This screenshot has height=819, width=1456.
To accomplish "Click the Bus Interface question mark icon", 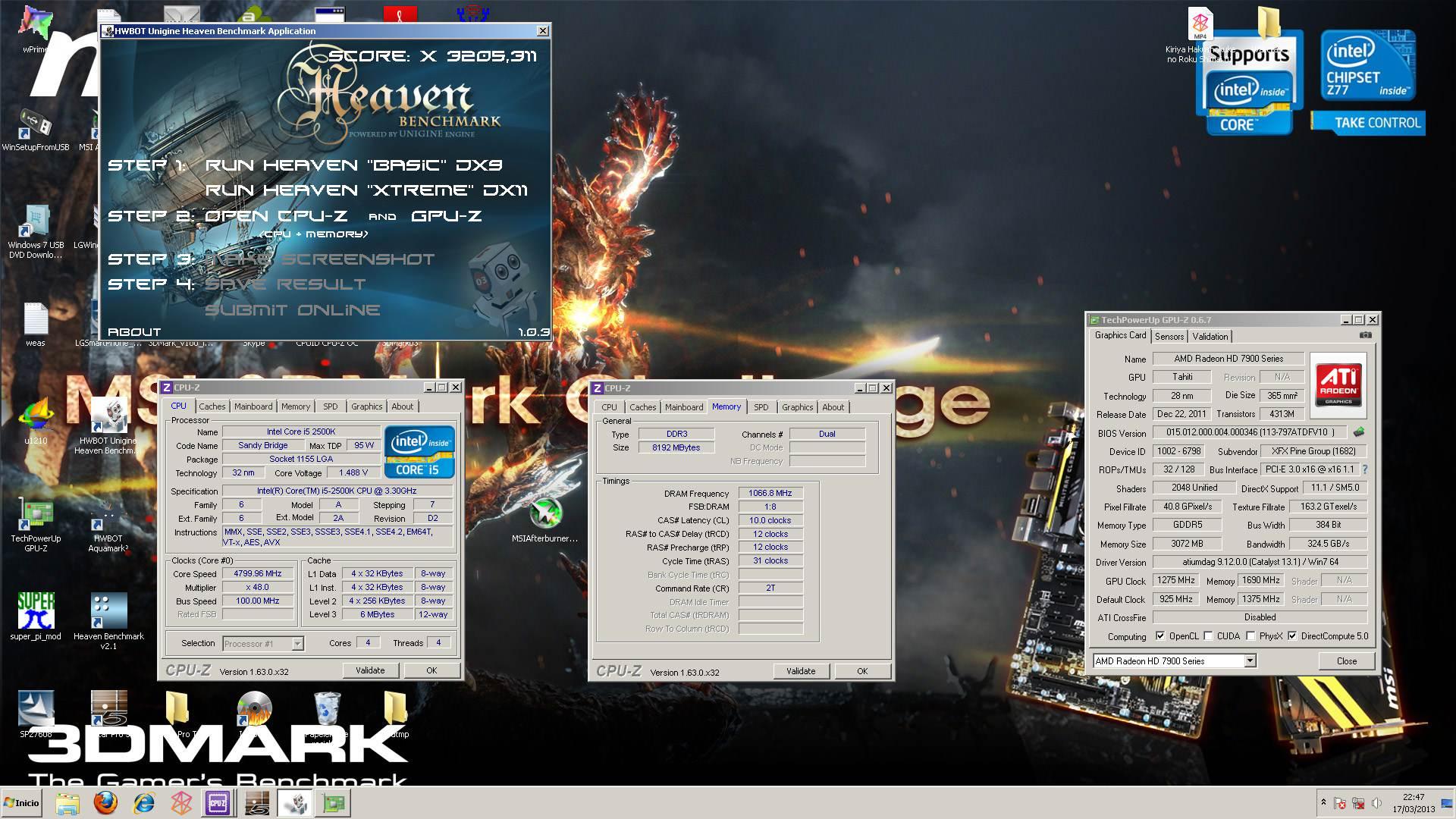I will (1365, 469).
